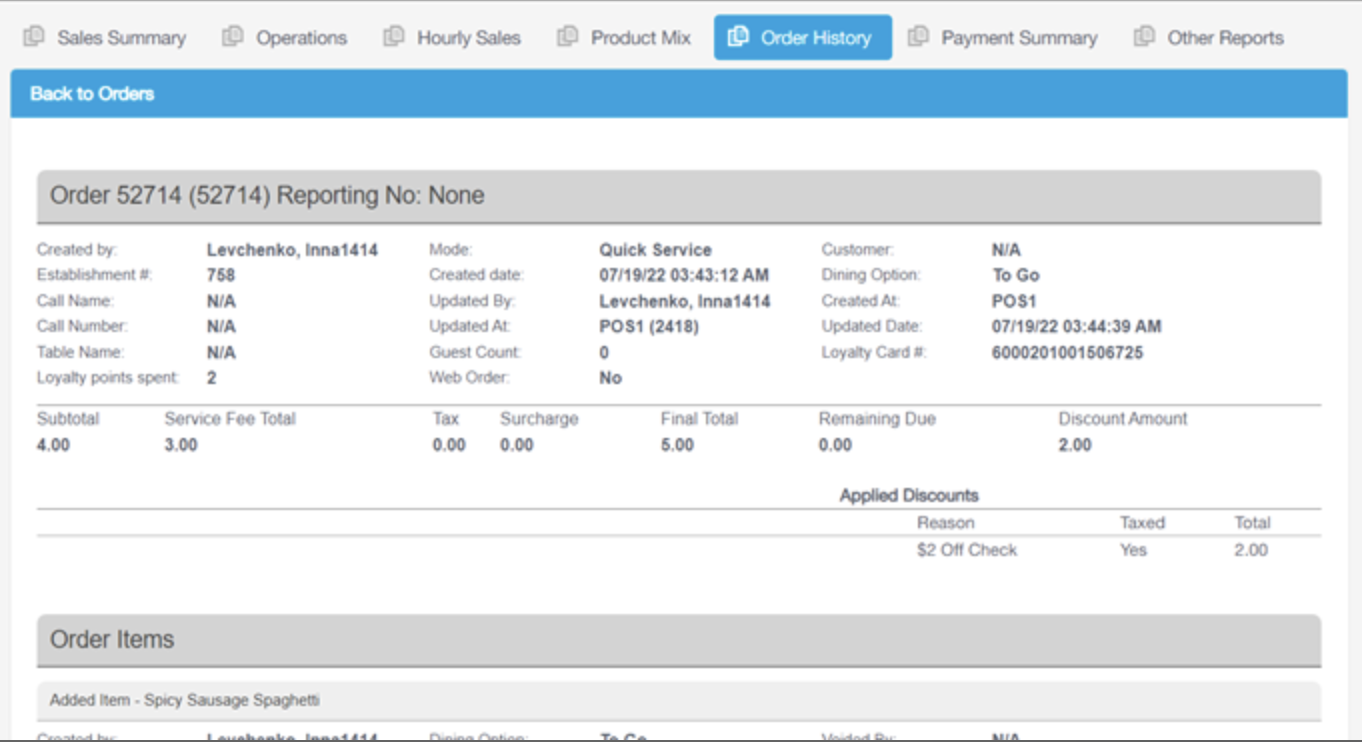Click the Sales Summary report icon
Image resolution: width=1362 pixels, height=742 pixels.
point(35,39)
